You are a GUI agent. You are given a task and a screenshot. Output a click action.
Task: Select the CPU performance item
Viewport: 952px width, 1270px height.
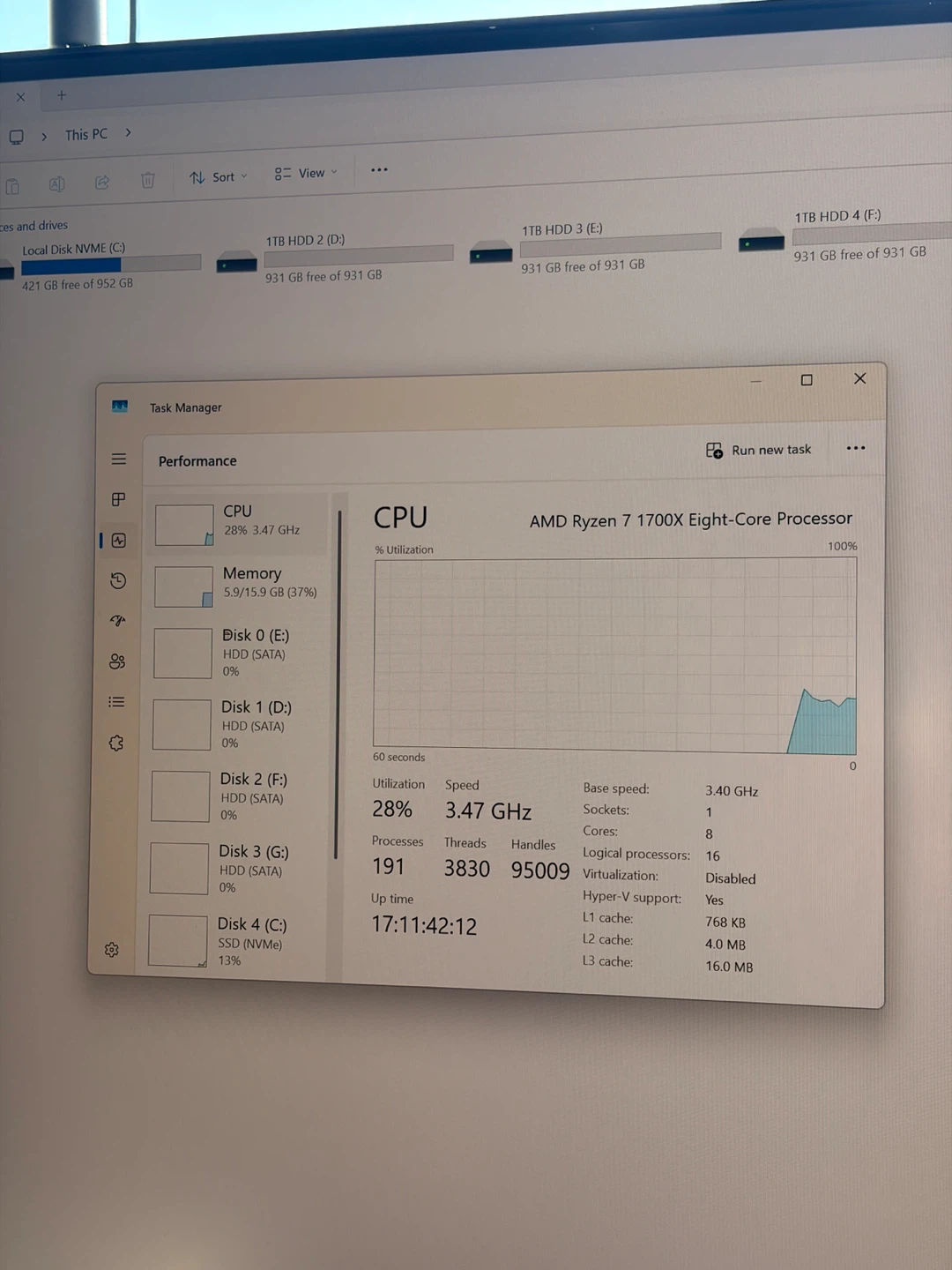240,525
